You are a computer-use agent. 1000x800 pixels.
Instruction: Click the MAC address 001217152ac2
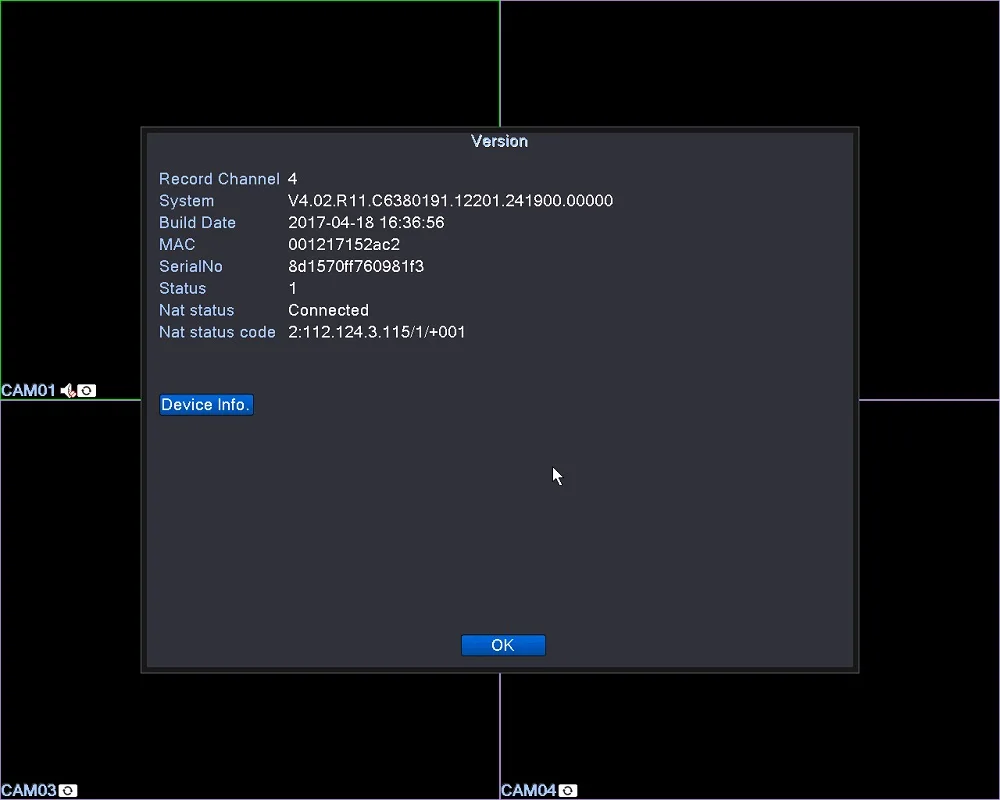point(344,244)
